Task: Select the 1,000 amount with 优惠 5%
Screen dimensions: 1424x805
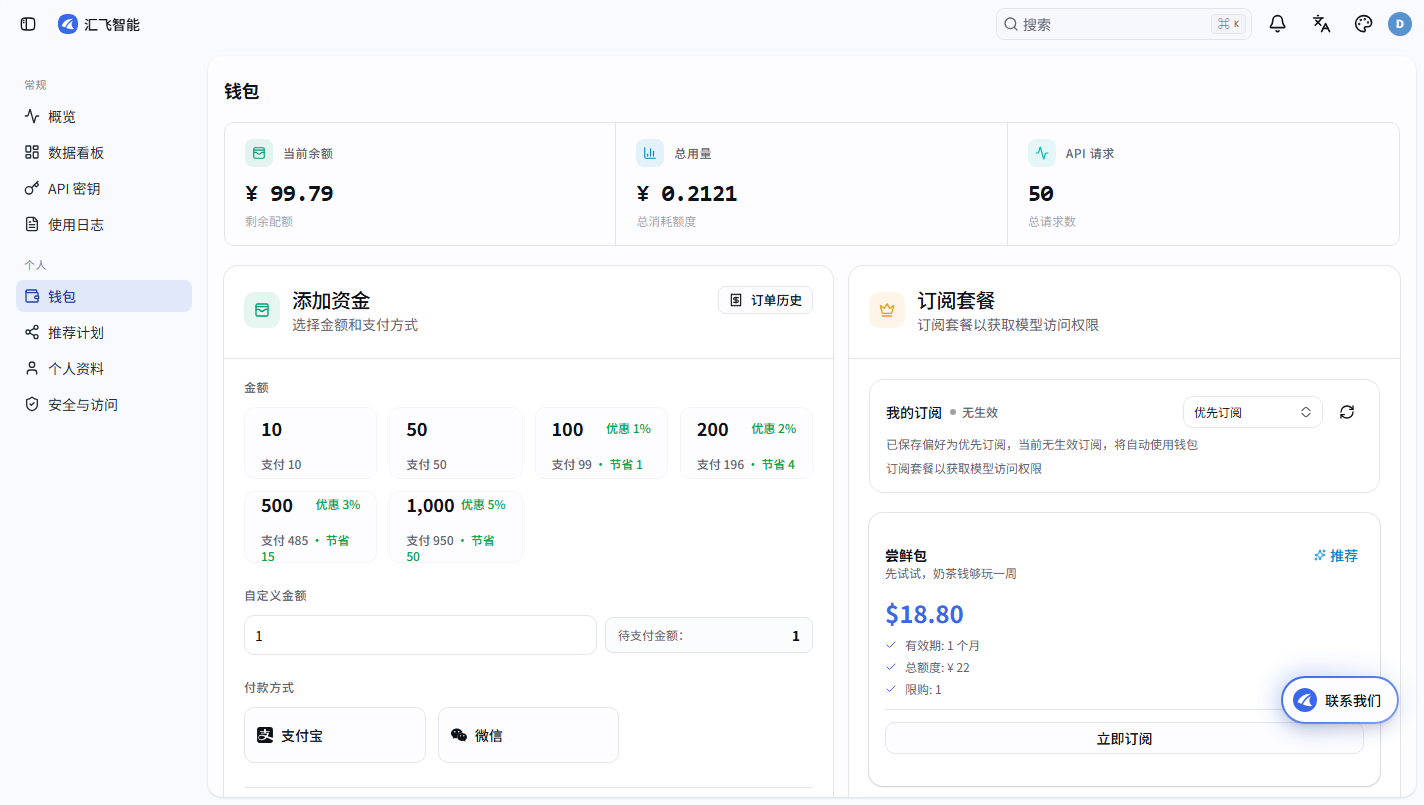Action: [x=456, y=527]
